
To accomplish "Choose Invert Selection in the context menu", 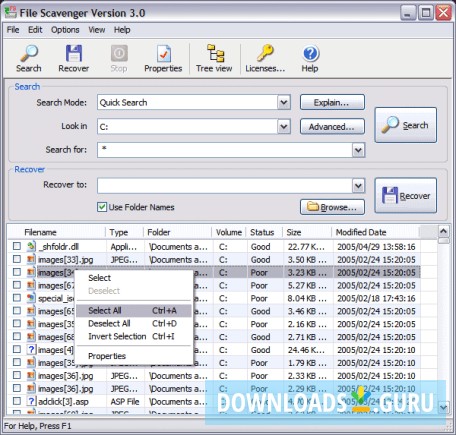I will (134, 336).
